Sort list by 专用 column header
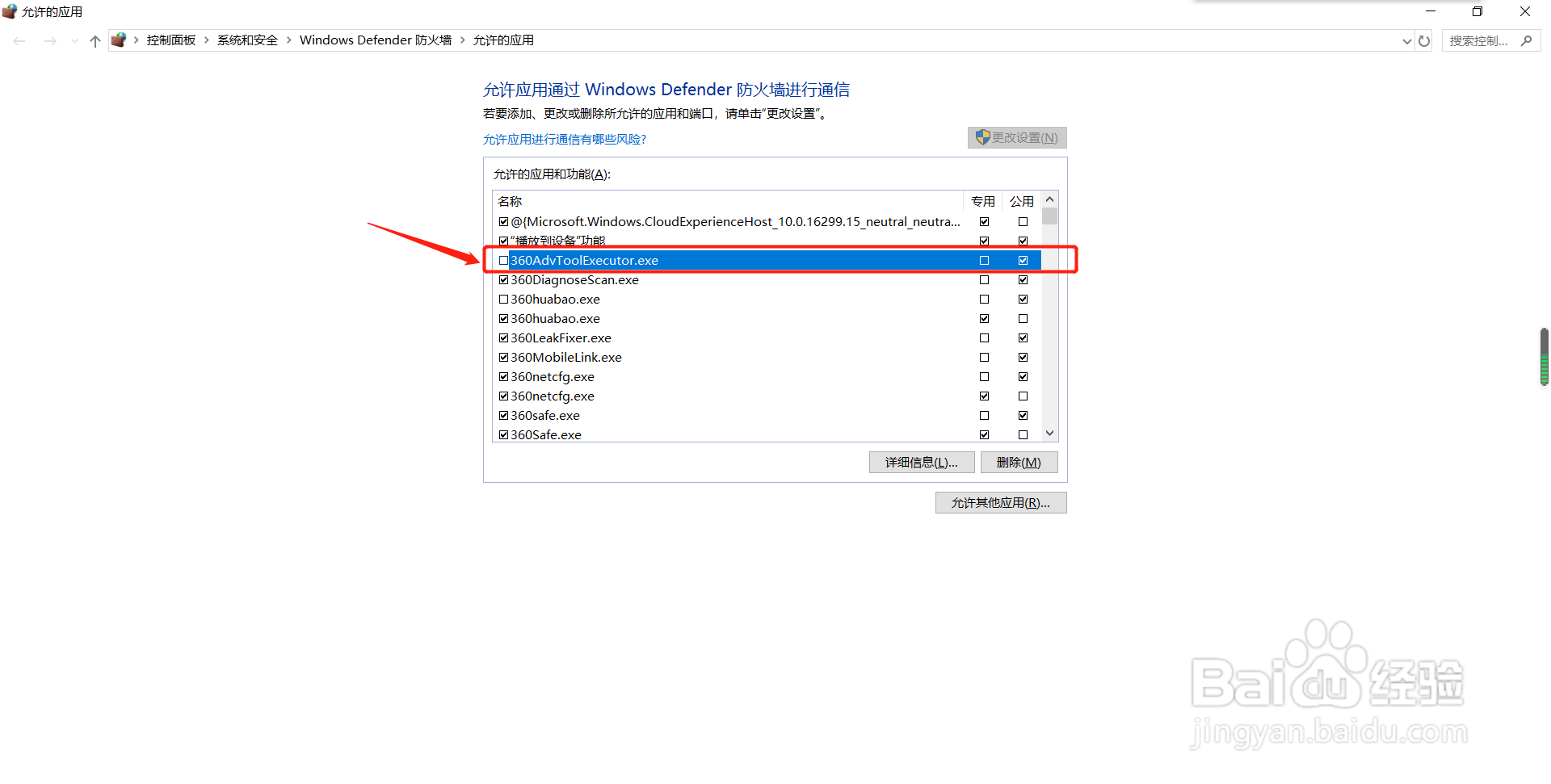 click(983, 201)
